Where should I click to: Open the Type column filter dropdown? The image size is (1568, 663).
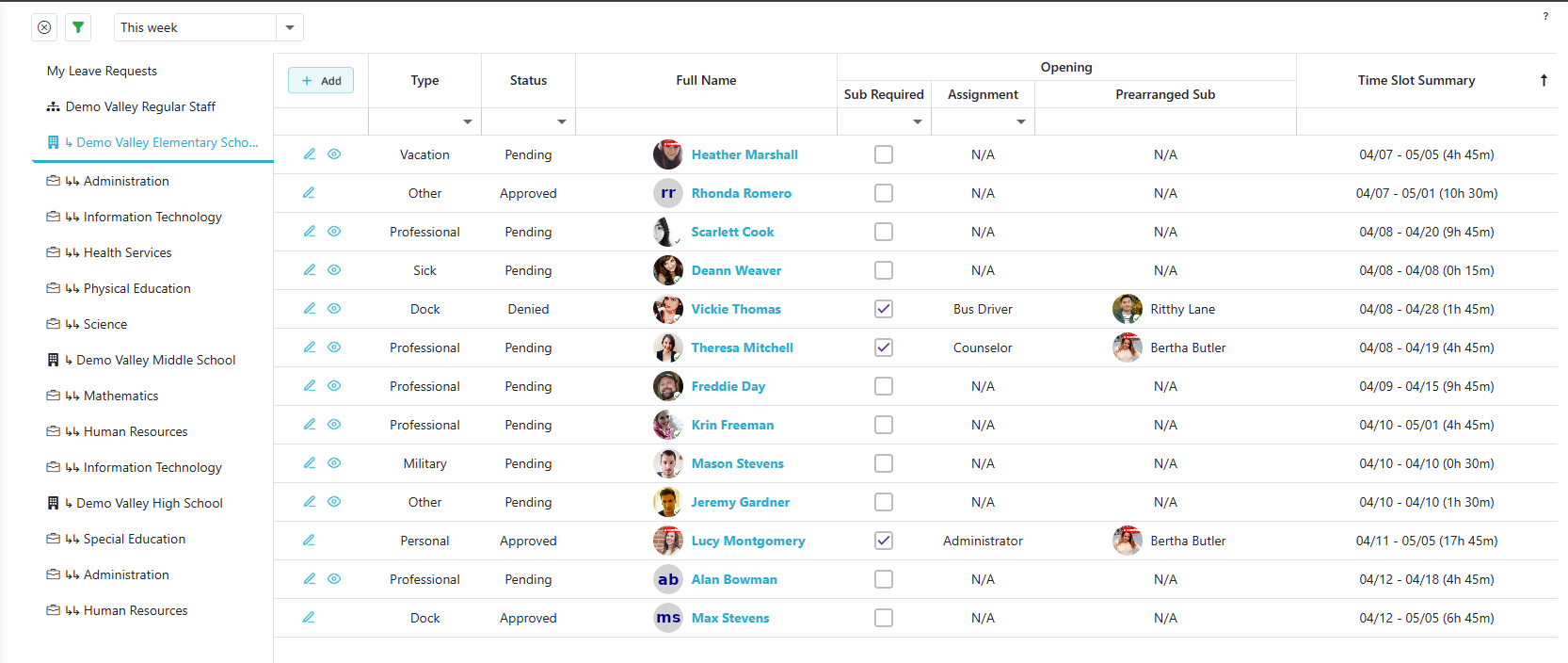click(468, 121)
